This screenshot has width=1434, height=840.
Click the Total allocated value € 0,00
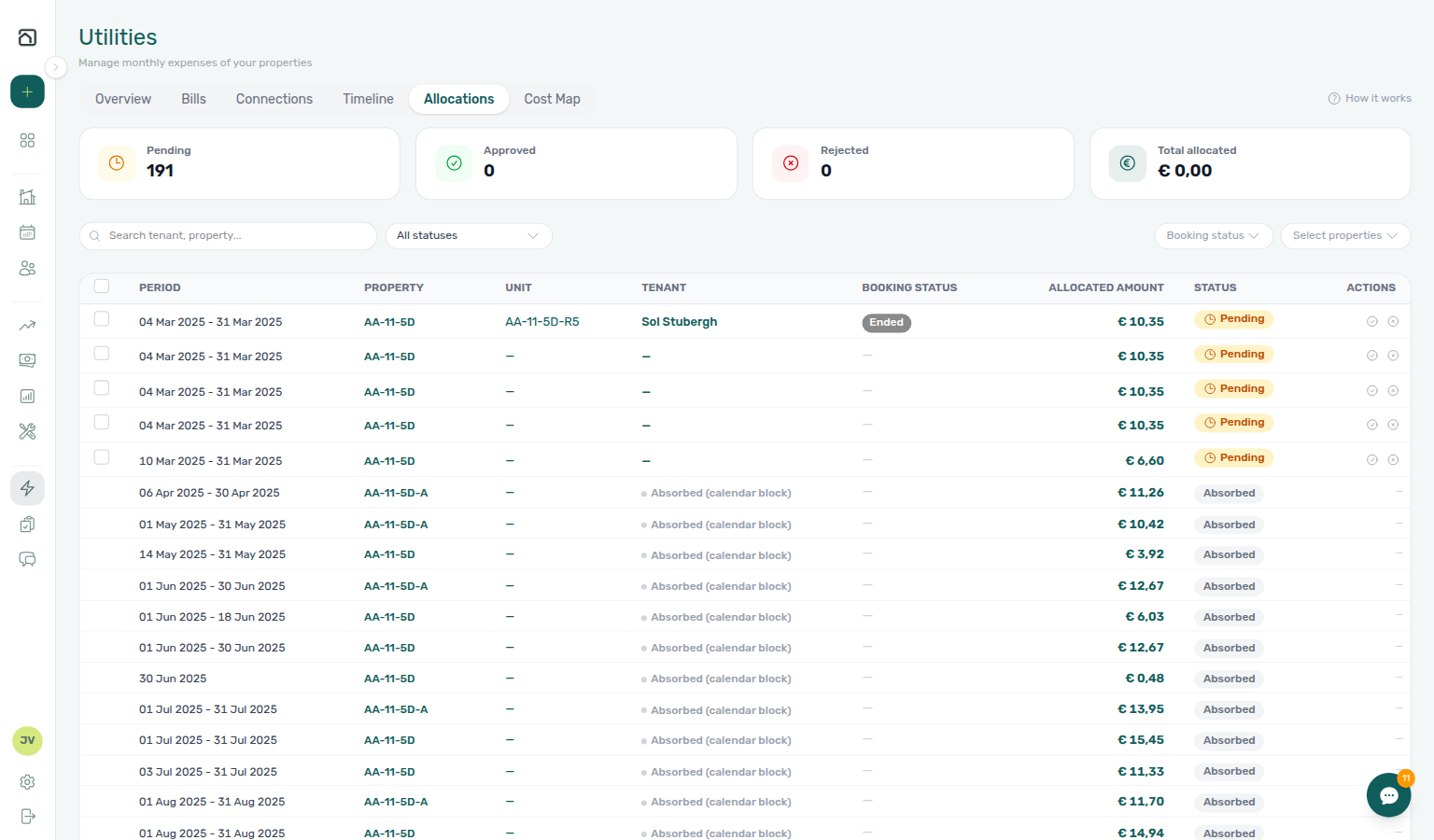click(x=1185, y=171)
